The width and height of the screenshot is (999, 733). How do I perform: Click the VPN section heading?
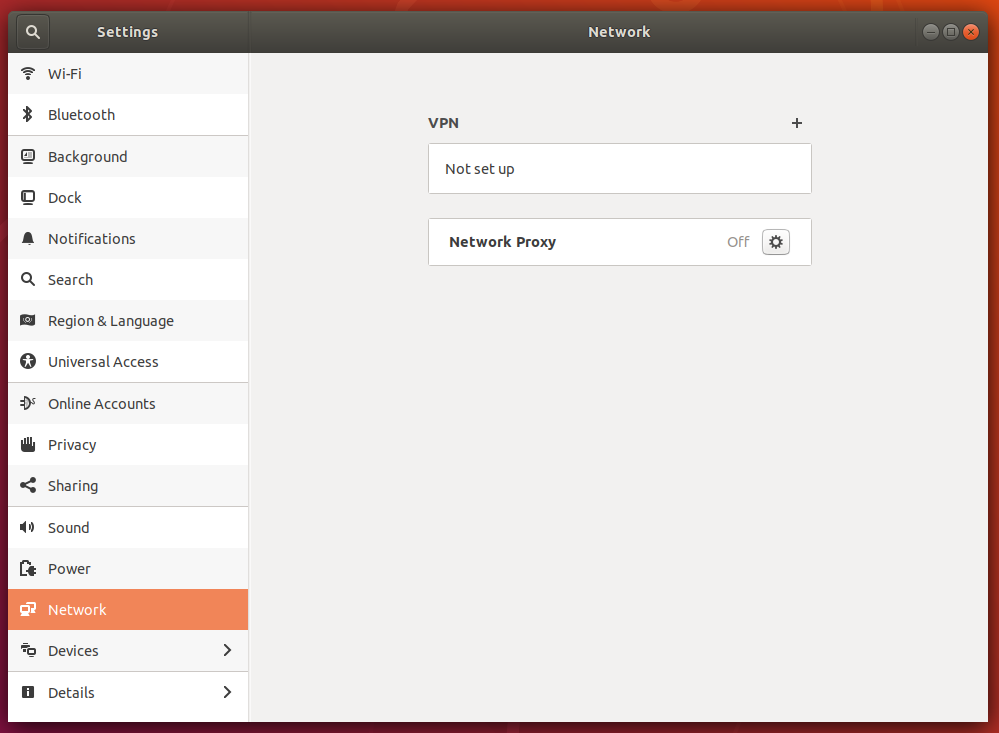click(443, 123)
